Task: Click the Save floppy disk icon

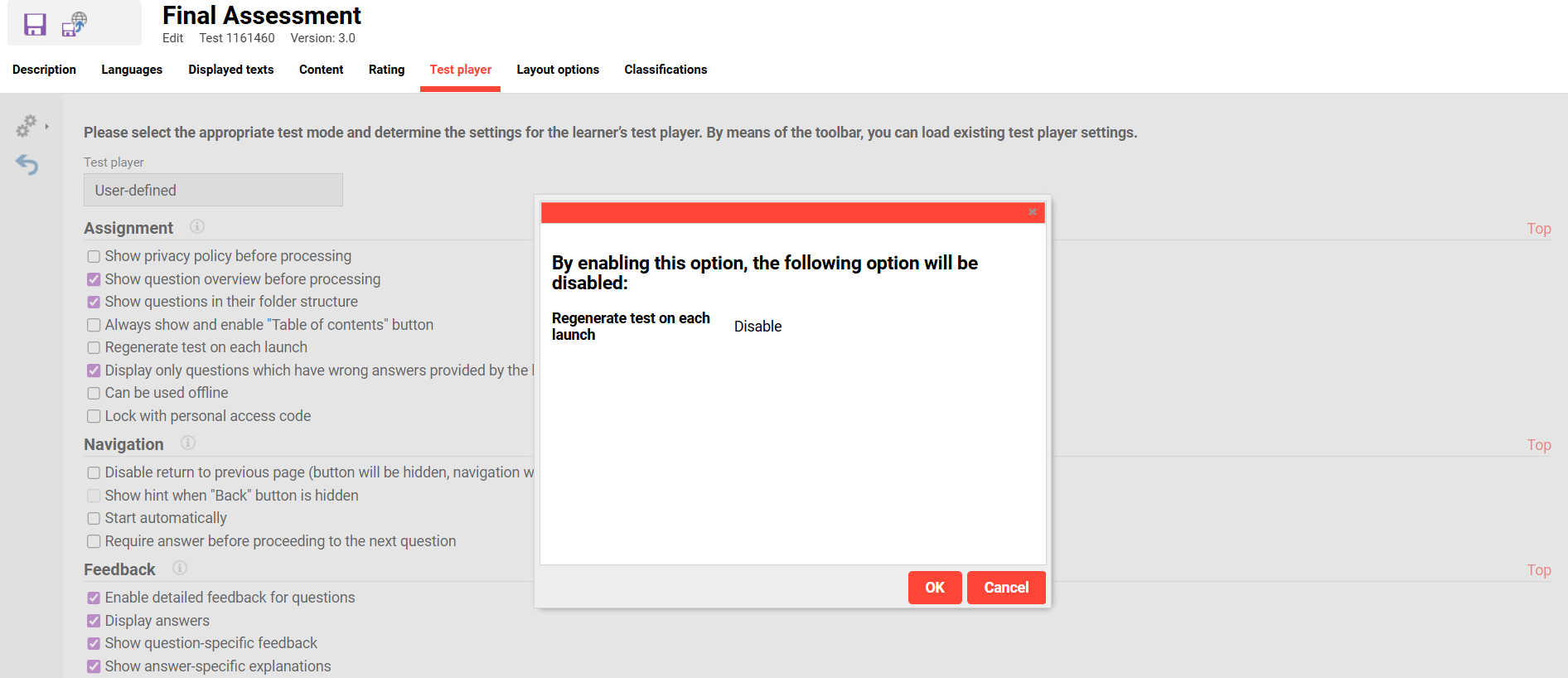Action: click(x=35, y=24)
